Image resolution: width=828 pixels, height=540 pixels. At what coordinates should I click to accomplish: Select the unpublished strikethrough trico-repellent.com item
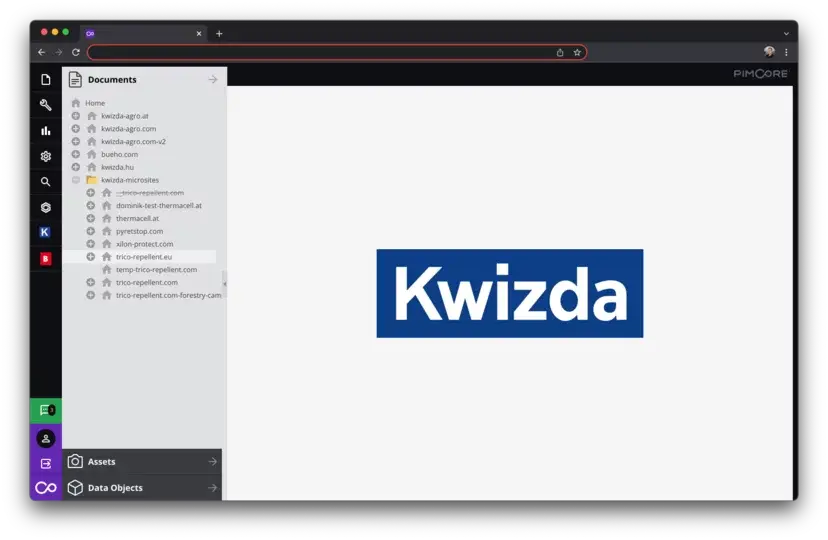(150, 193)
